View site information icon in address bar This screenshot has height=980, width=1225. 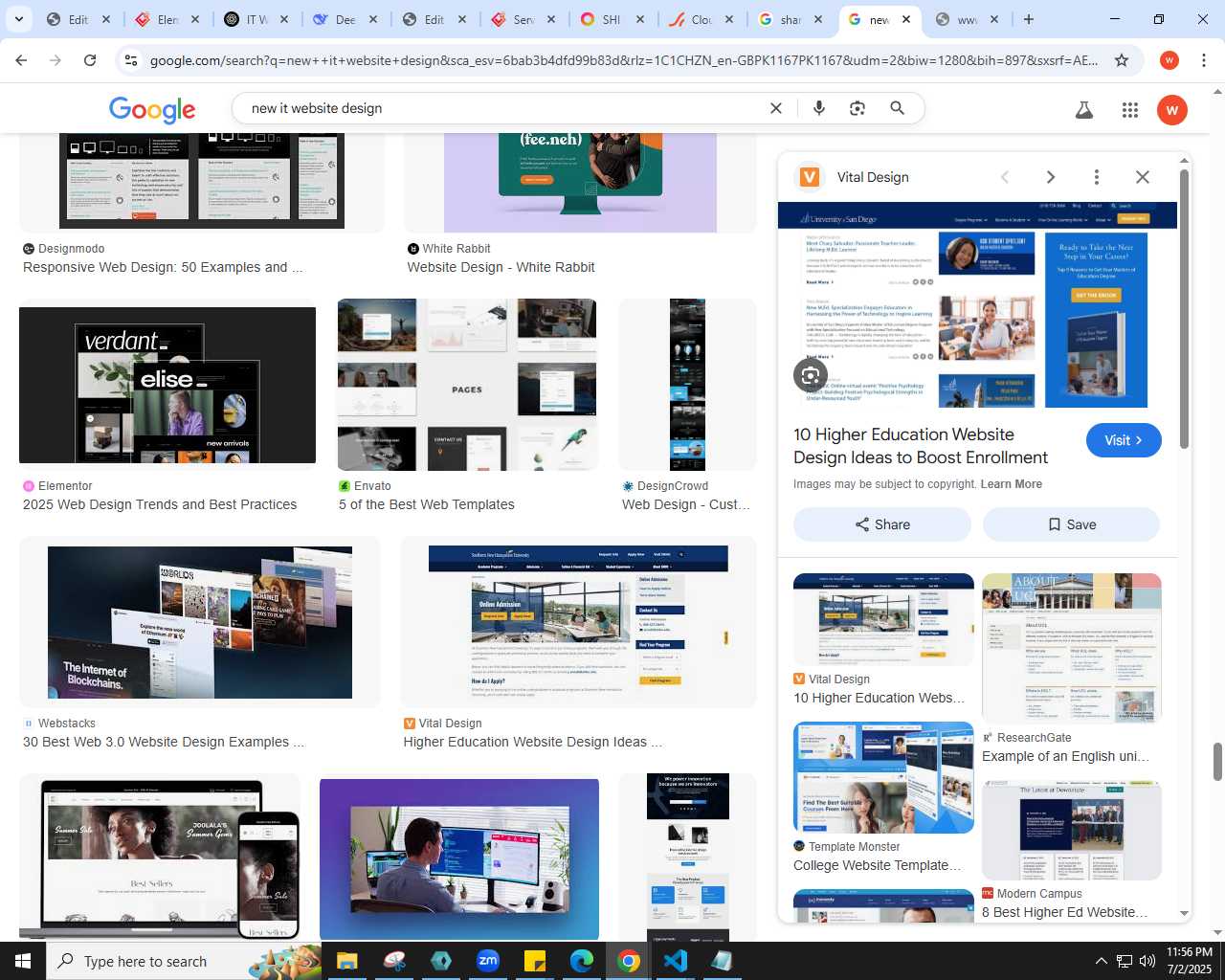click(131, 60)
